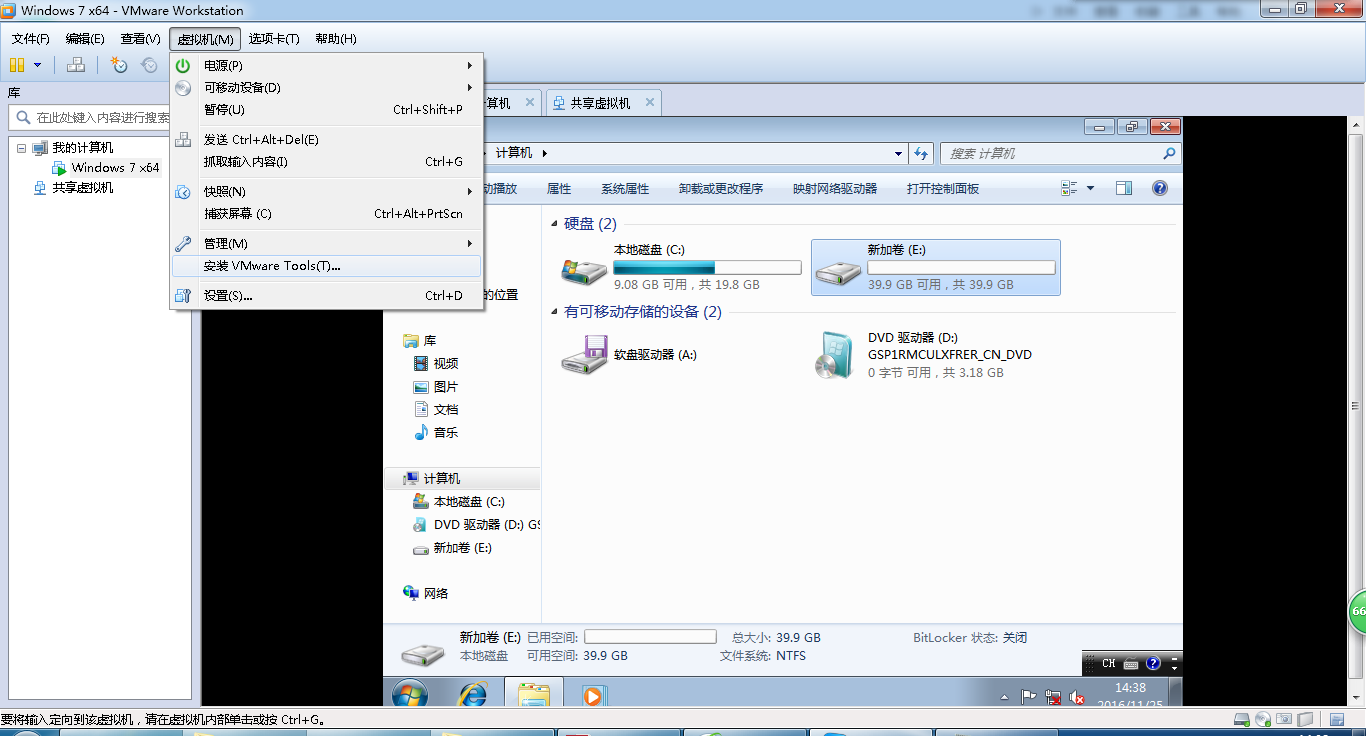Expand the 电源(P) power submenu

[326, 65]
